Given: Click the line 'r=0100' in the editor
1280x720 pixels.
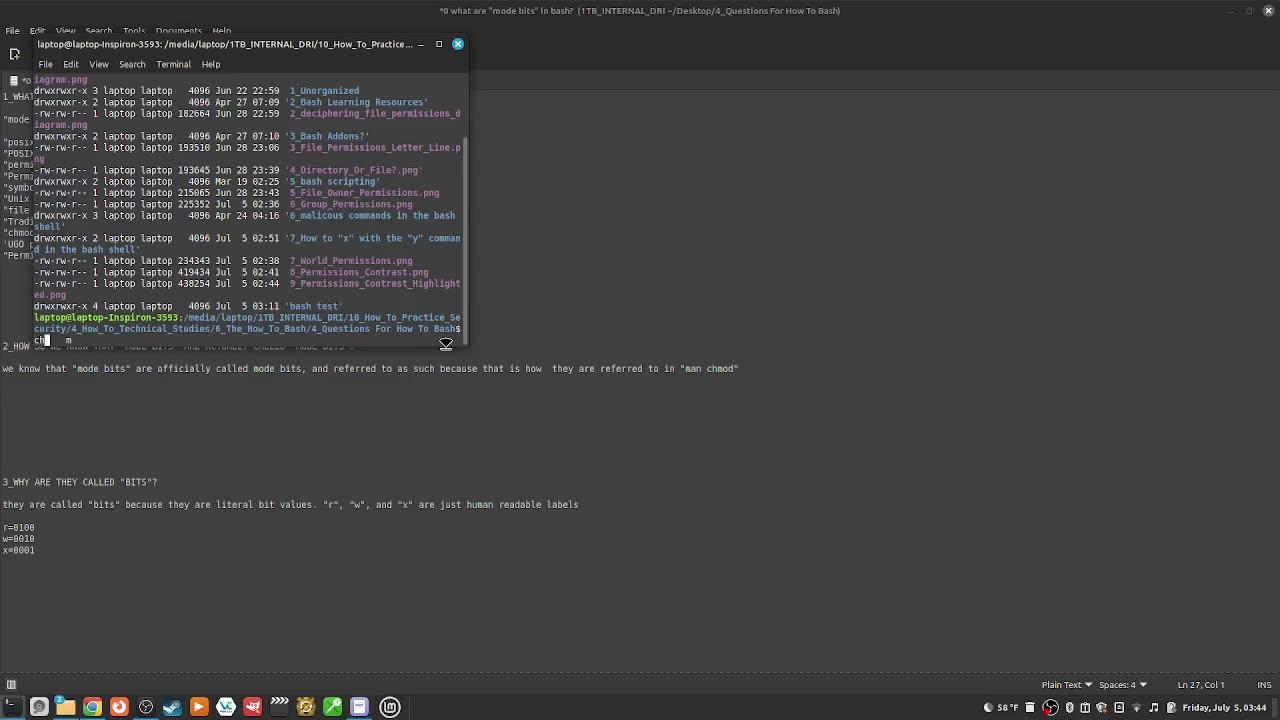Looking at the screenshot, I should pos(18,528).
